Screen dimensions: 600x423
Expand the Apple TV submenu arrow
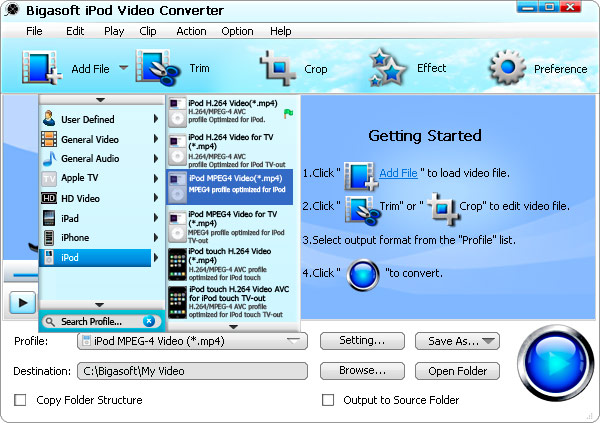tap(156, 178)
